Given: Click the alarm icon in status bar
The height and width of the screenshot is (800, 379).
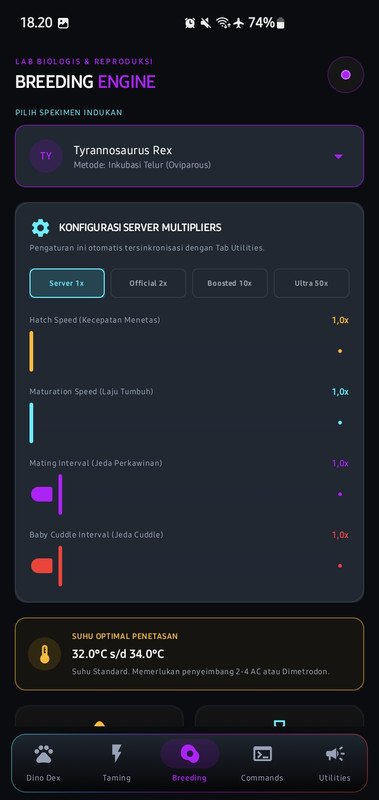Looking at the screenshot, I should [x=190, y=23].
